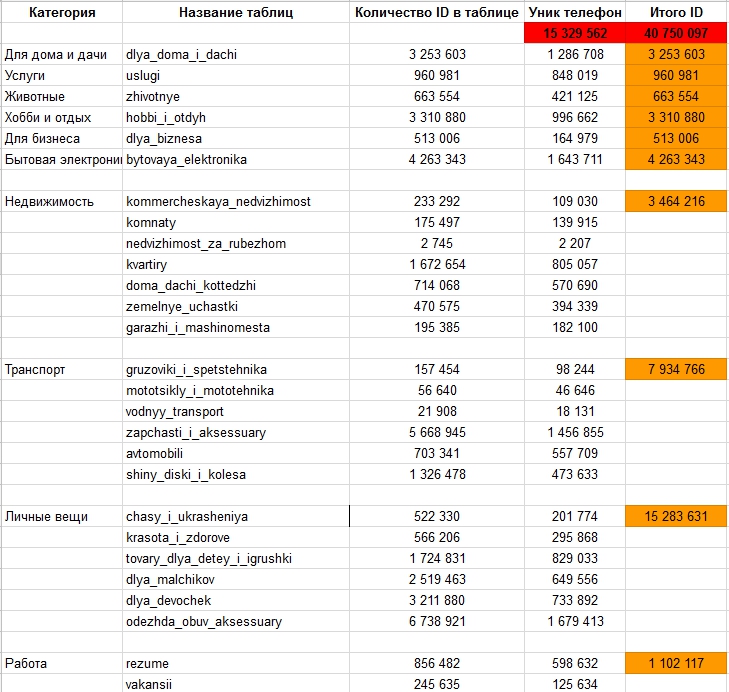This screenshot has width=729, height=692.
Task: Select the Бытовая электроника category cell
Action: (x=62, y=159)
